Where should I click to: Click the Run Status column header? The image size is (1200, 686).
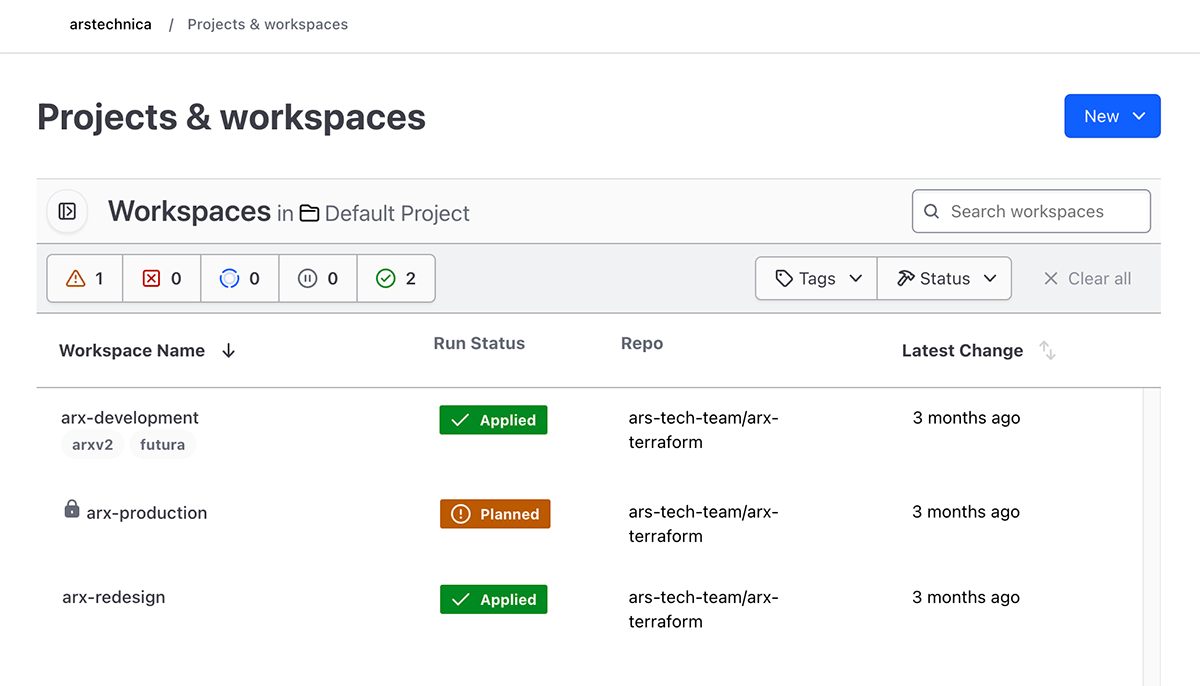tap(479, 343)
